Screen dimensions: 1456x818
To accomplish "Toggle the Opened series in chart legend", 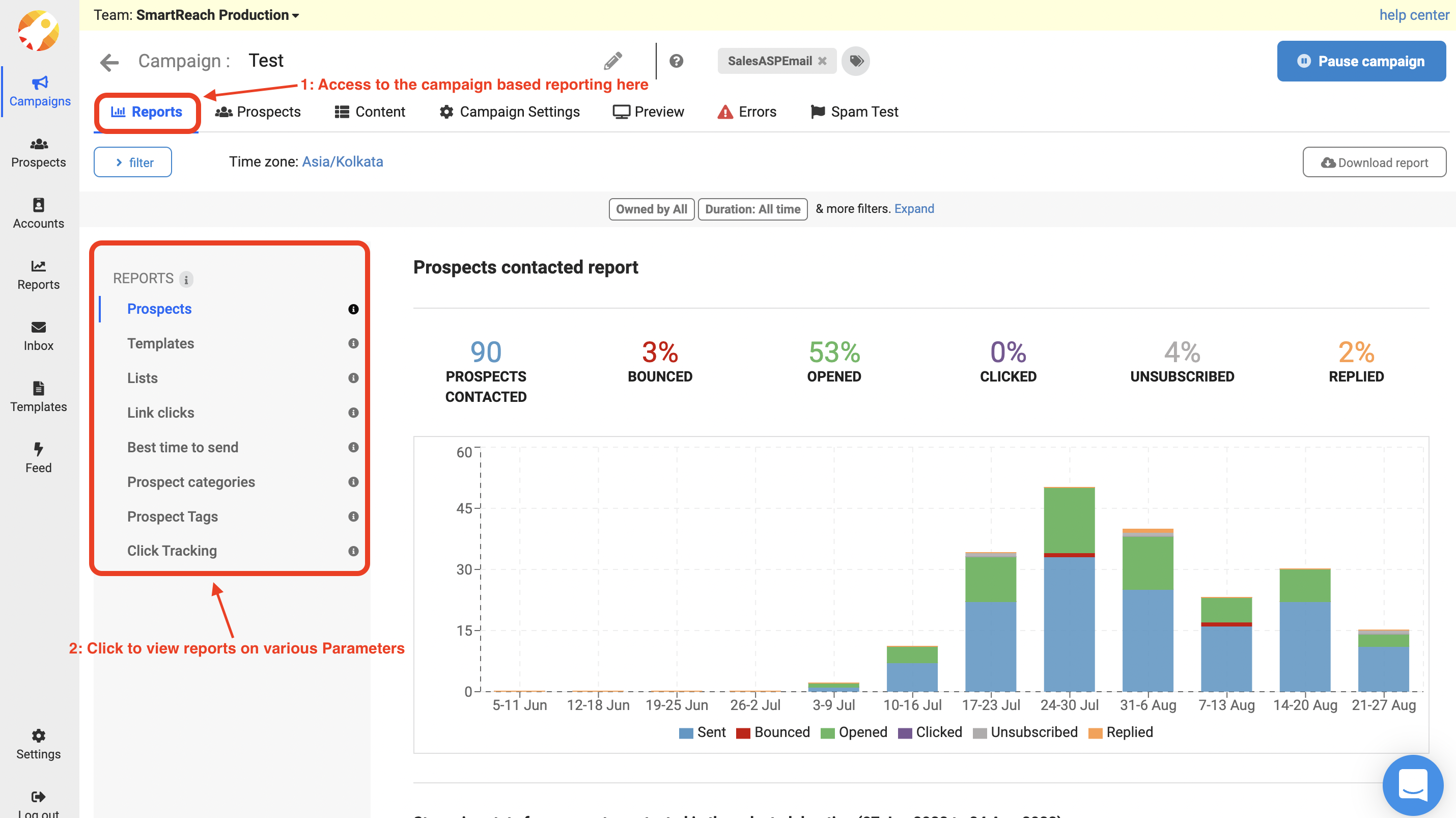I will (x=853, y=732).
